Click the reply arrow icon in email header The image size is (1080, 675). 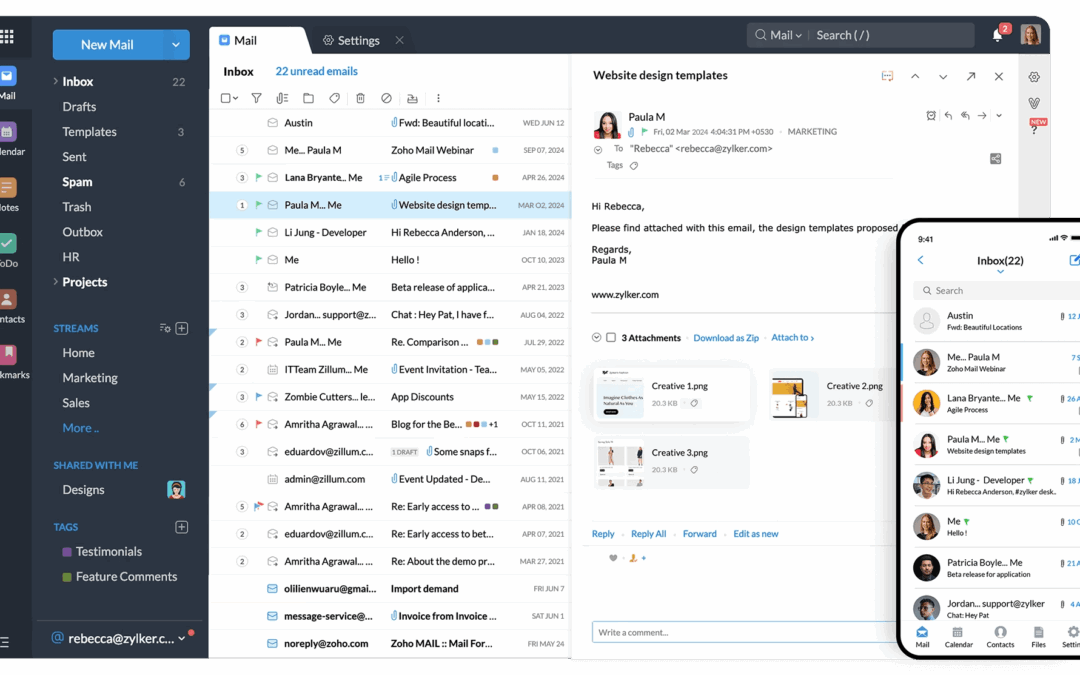pos(948,116)
